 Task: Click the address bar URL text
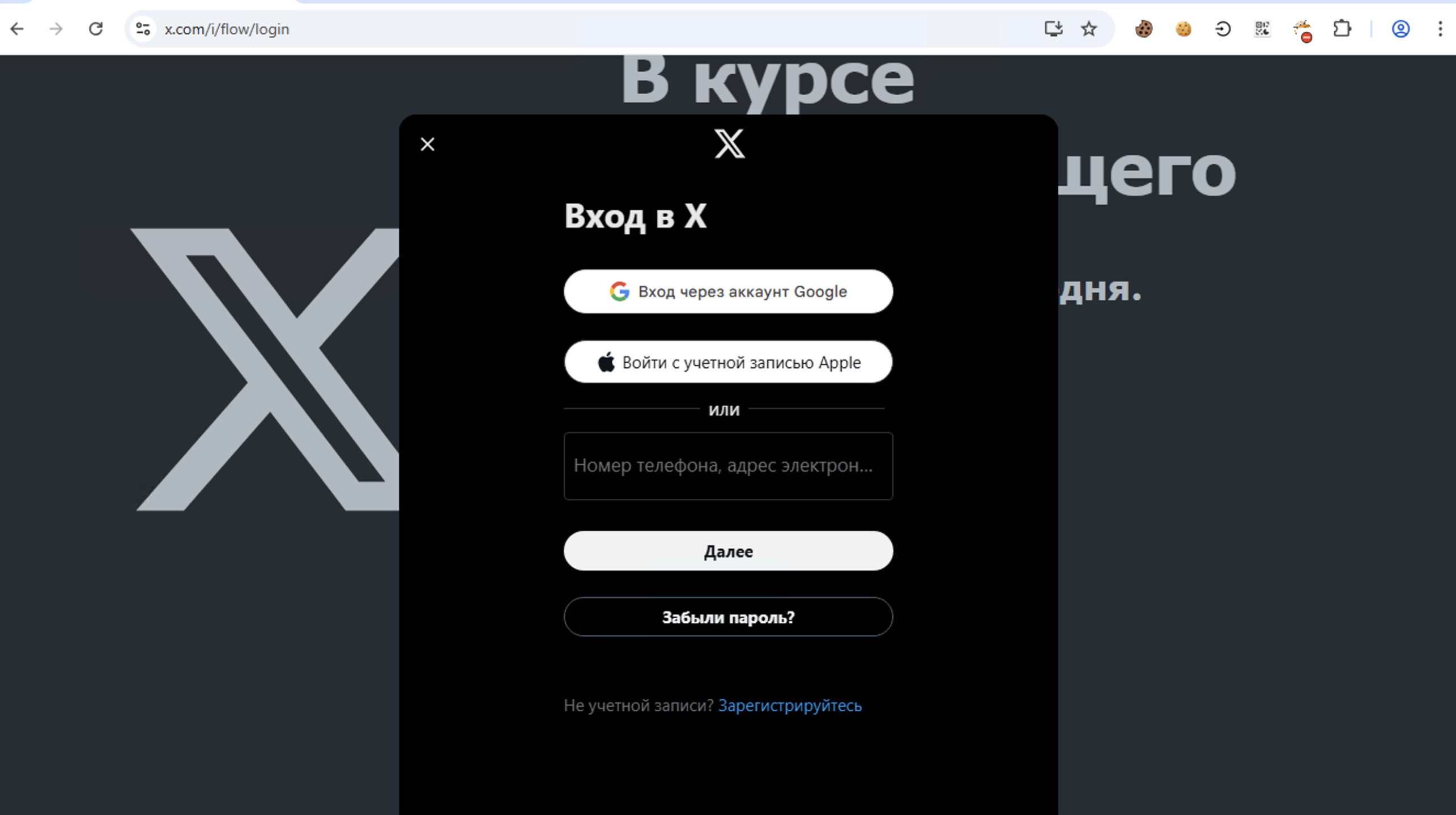227,29
